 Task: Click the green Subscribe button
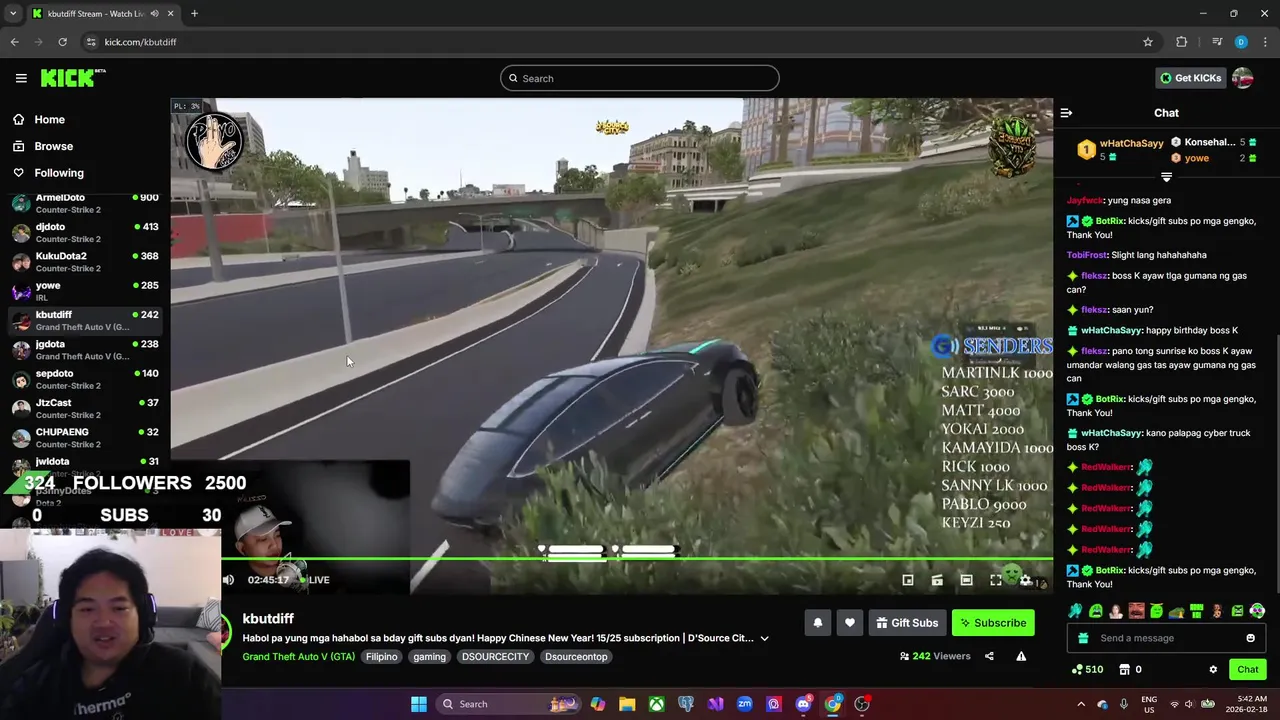[993, 623]
